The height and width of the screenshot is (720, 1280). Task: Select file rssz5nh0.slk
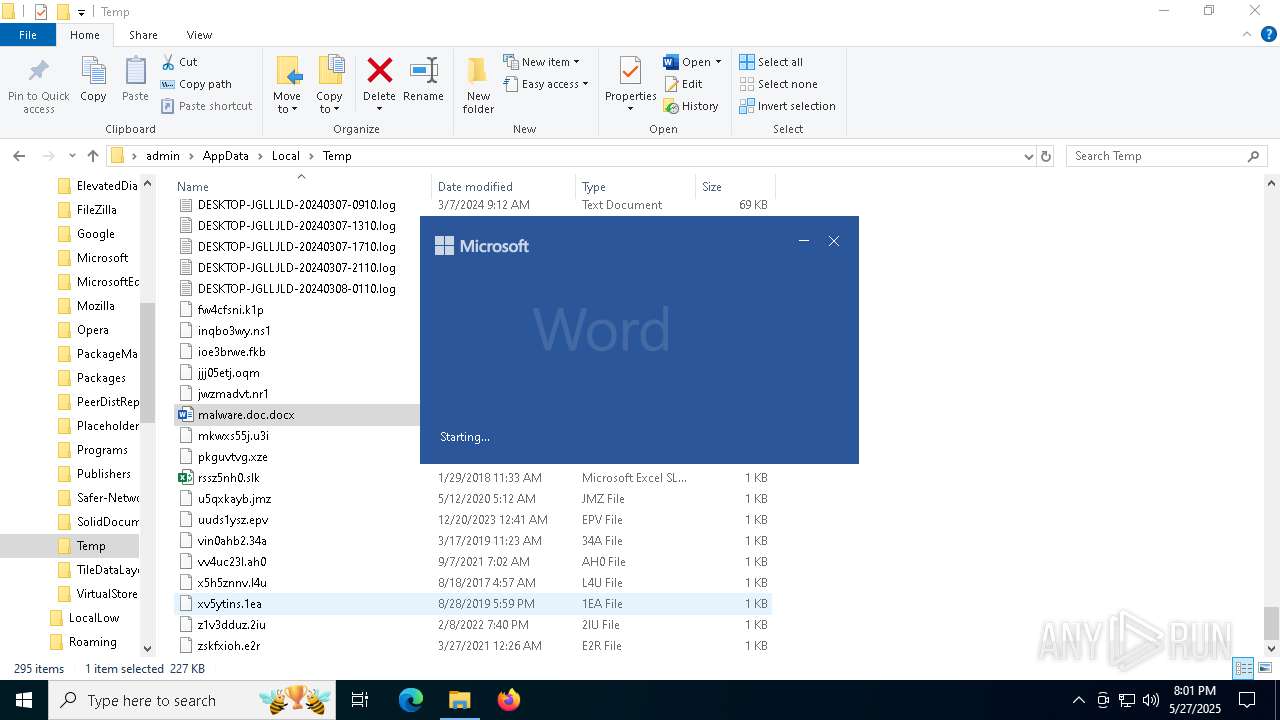228,478
